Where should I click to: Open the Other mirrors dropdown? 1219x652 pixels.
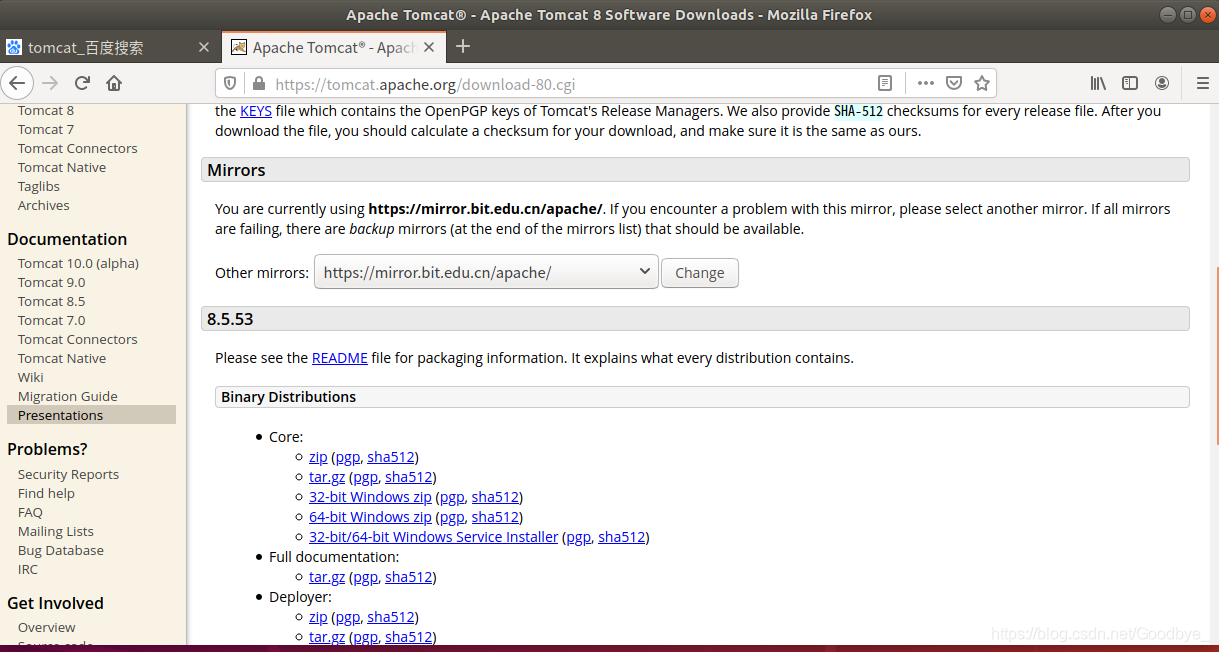486,272
